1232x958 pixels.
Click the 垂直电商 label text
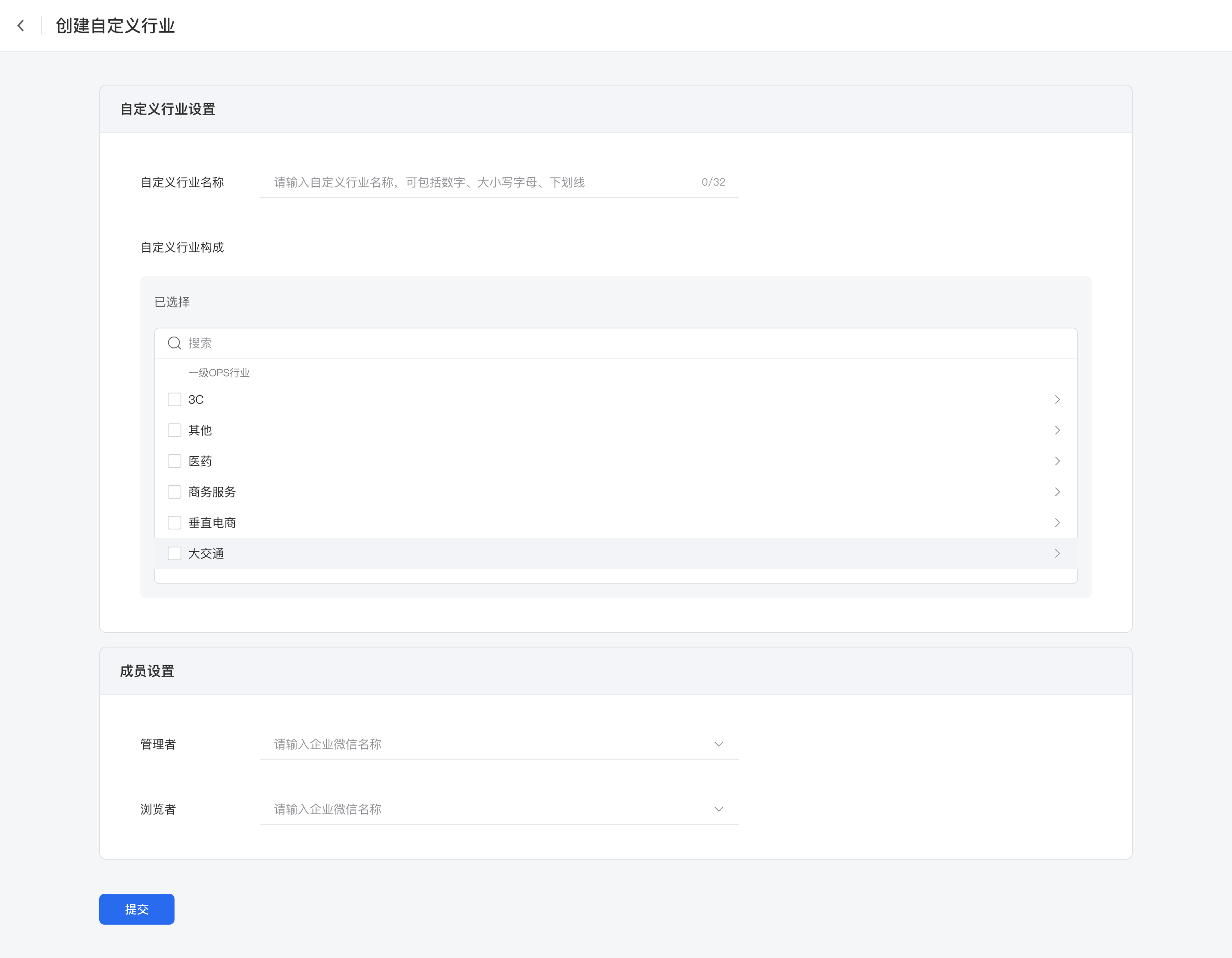(x=212, y=522)
